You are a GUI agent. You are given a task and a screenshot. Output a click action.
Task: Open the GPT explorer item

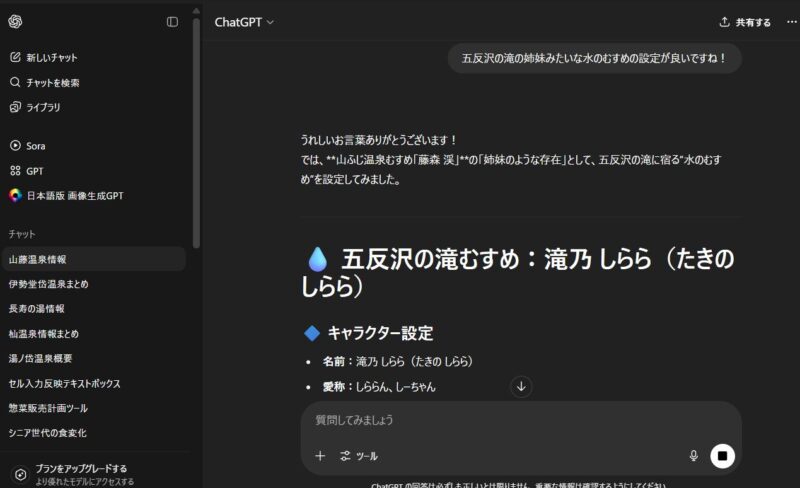tap(27, 171)
